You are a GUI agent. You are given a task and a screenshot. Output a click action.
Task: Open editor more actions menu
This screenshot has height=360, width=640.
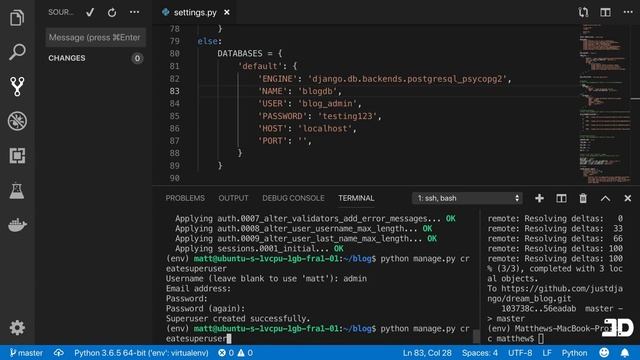pyautogui.click(x=628, y=12)
